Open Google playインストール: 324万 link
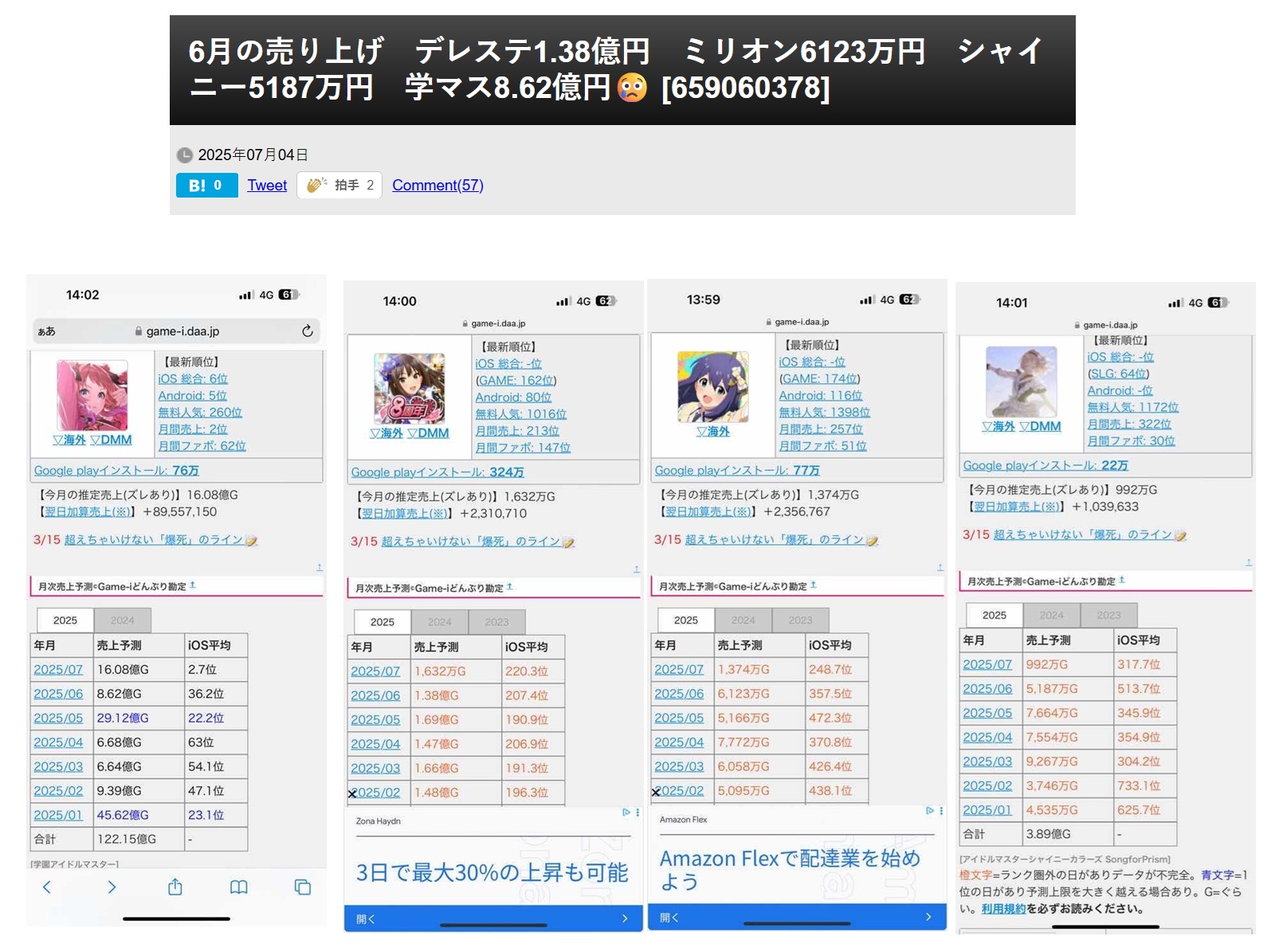 click(x=437, y=472)
